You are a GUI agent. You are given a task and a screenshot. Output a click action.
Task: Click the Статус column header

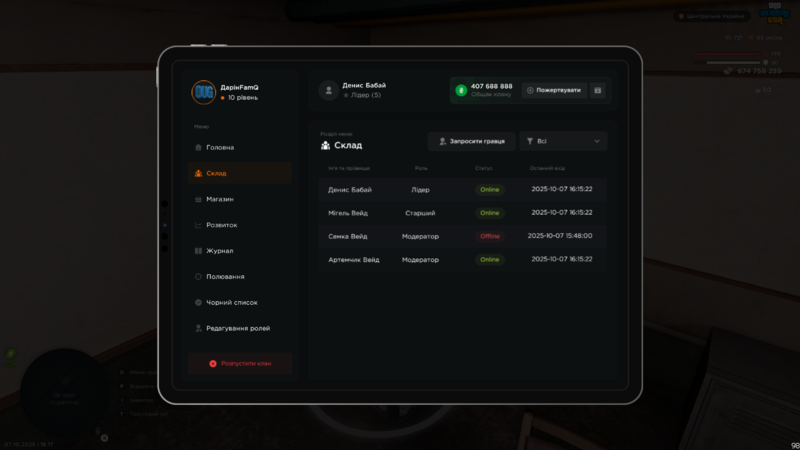click(x=483, y=168)
